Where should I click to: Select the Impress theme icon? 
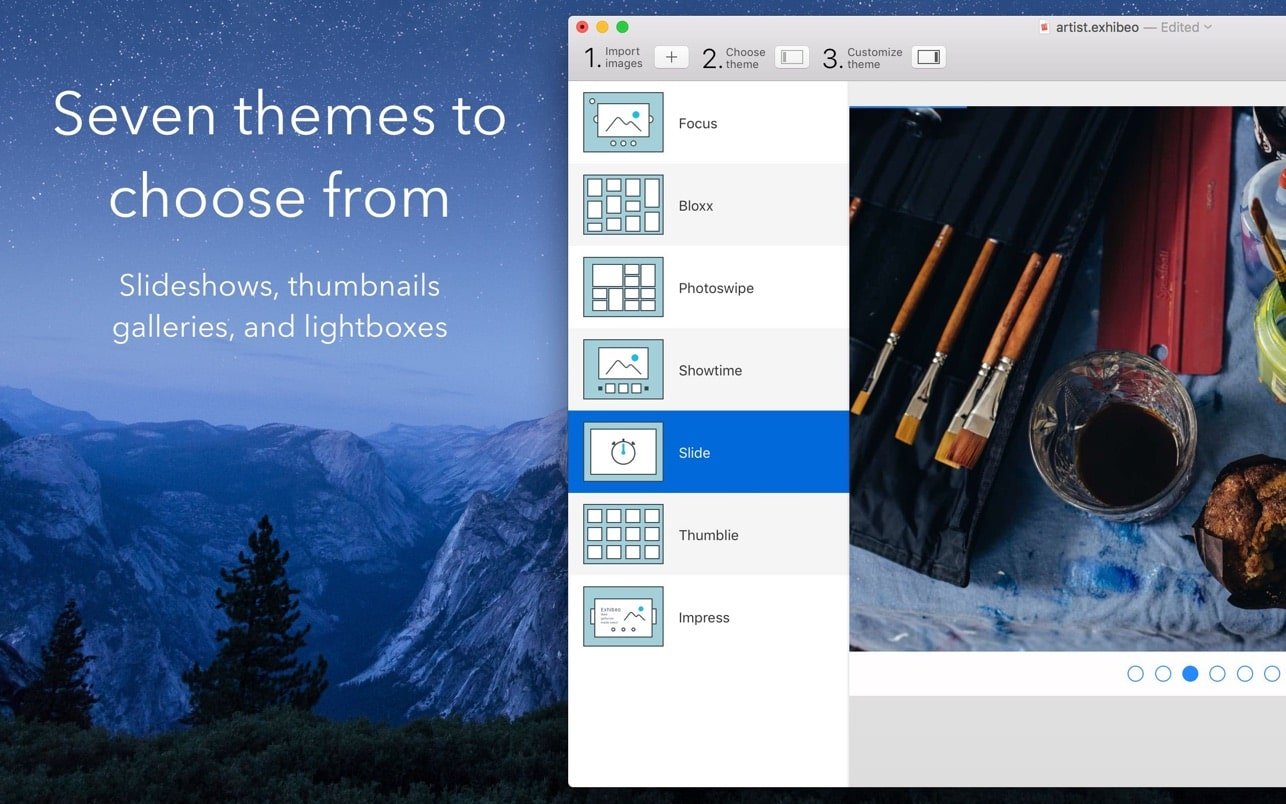tap(623, 617)
